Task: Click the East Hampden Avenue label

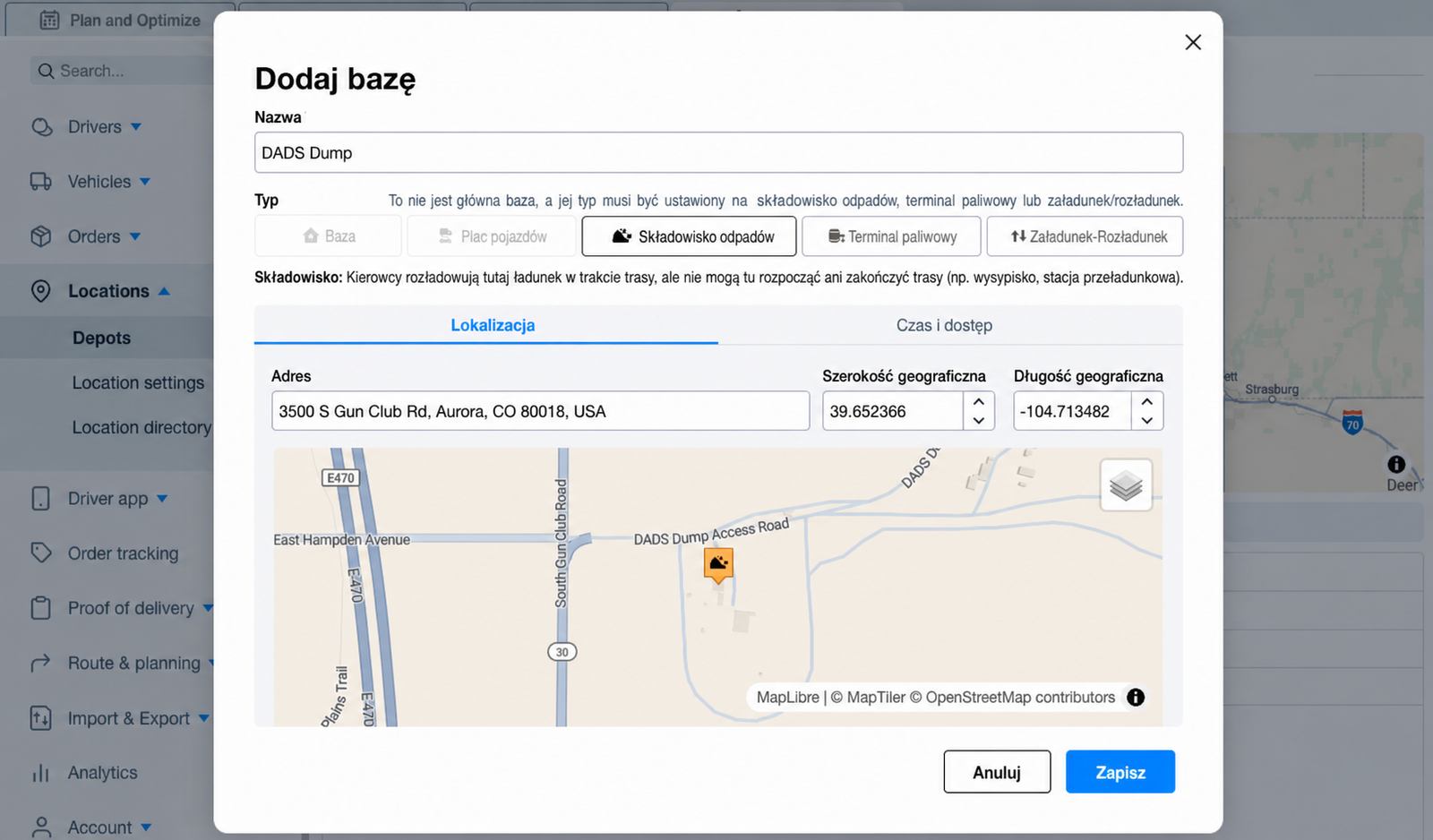Action: click(342, 540)
